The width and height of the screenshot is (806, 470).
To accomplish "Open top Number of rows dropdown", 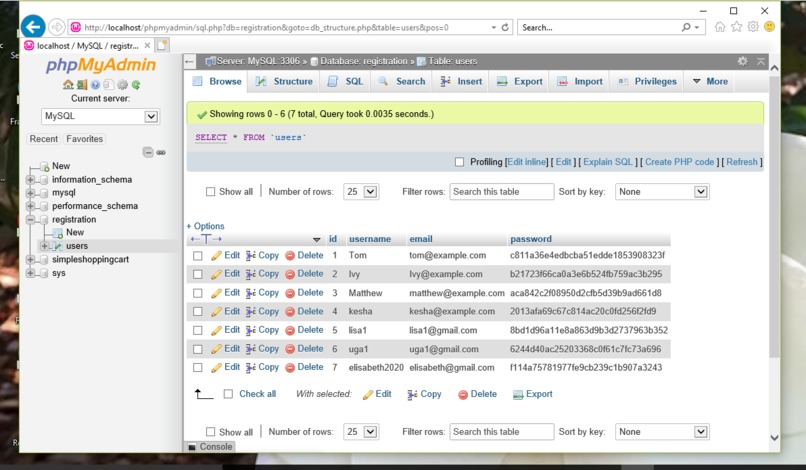I will click(x=361, y=192).
